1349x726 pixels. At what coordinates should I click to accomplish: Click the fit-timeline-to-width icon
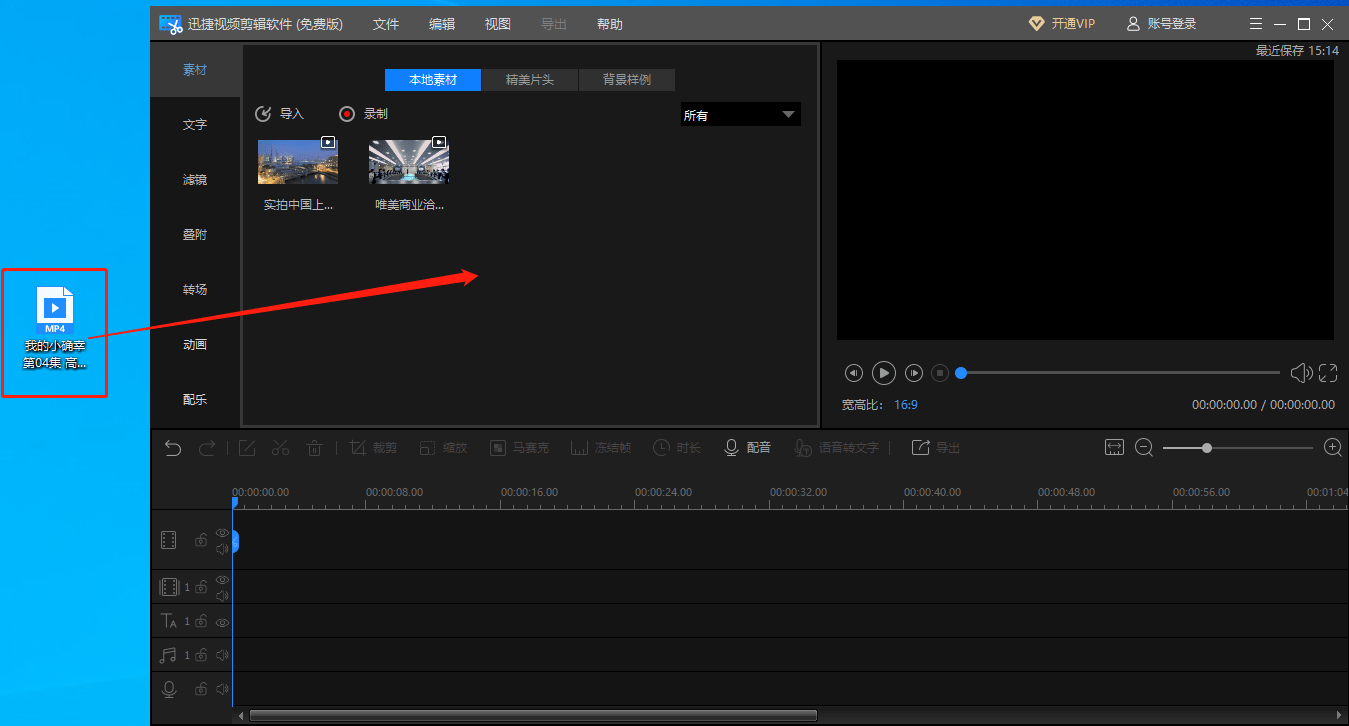pyautogui.click(x=1115, y=448)
